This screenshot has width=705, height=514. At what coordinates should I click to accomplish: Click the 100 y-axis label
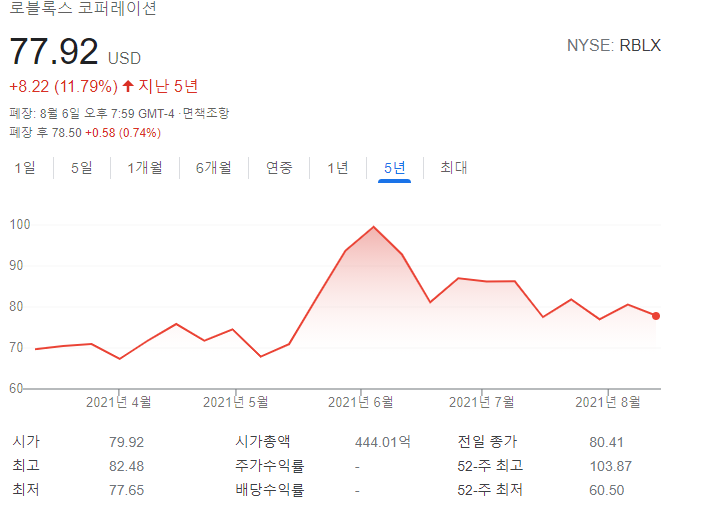[20, 224]
